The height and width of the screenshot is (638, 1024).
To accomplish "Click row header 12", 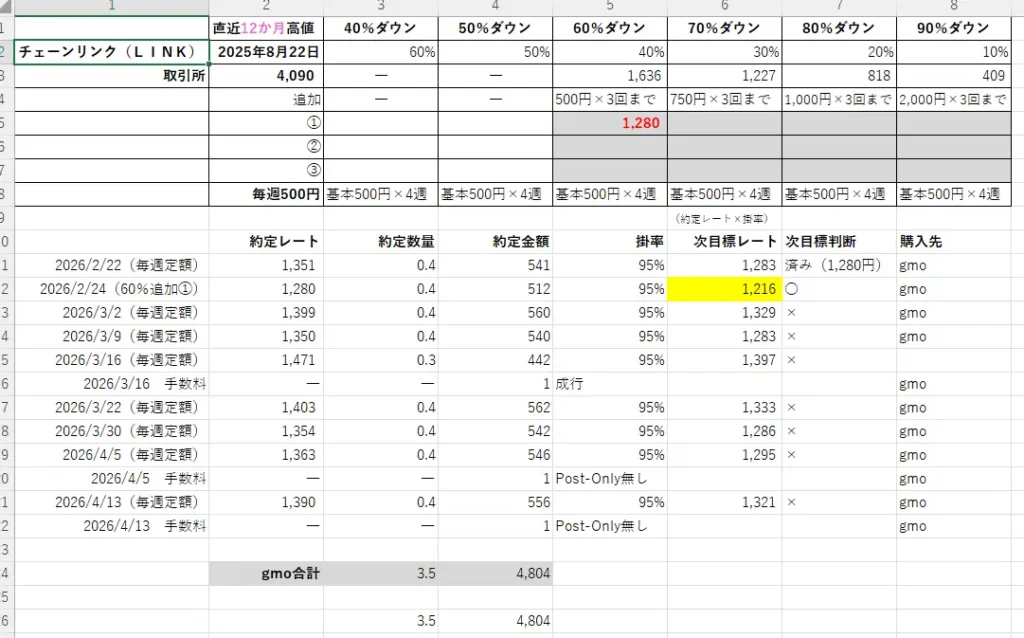I will pos(8,288).
